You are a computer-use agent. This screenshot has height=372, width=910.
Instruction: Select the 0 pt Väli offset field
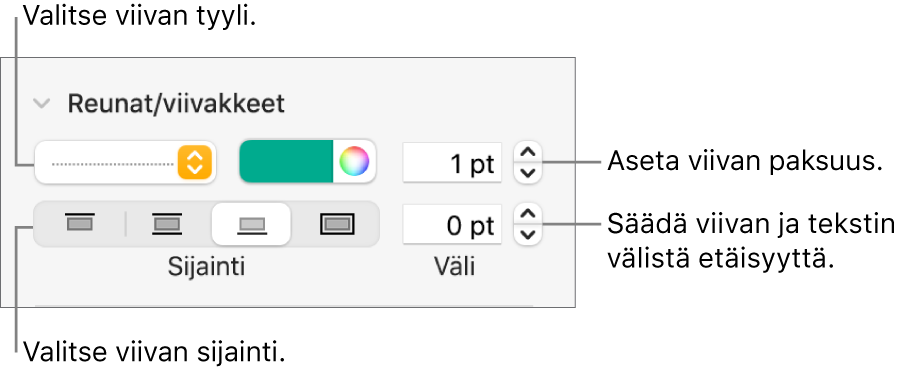pos(453,224)
